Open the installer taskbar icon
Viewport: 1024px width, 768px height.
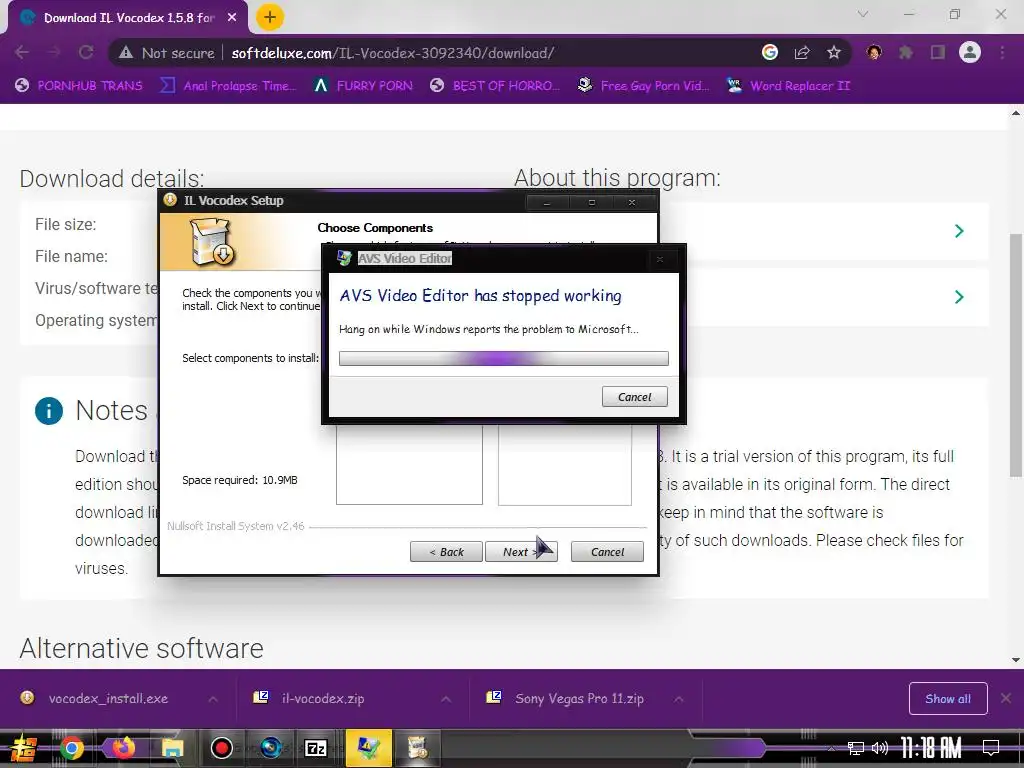[417, 748]
